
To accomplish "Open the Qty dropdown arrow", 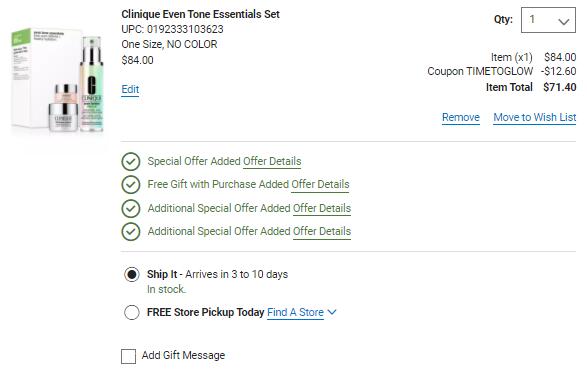I will pyautogui.click(x=563, y=21).
